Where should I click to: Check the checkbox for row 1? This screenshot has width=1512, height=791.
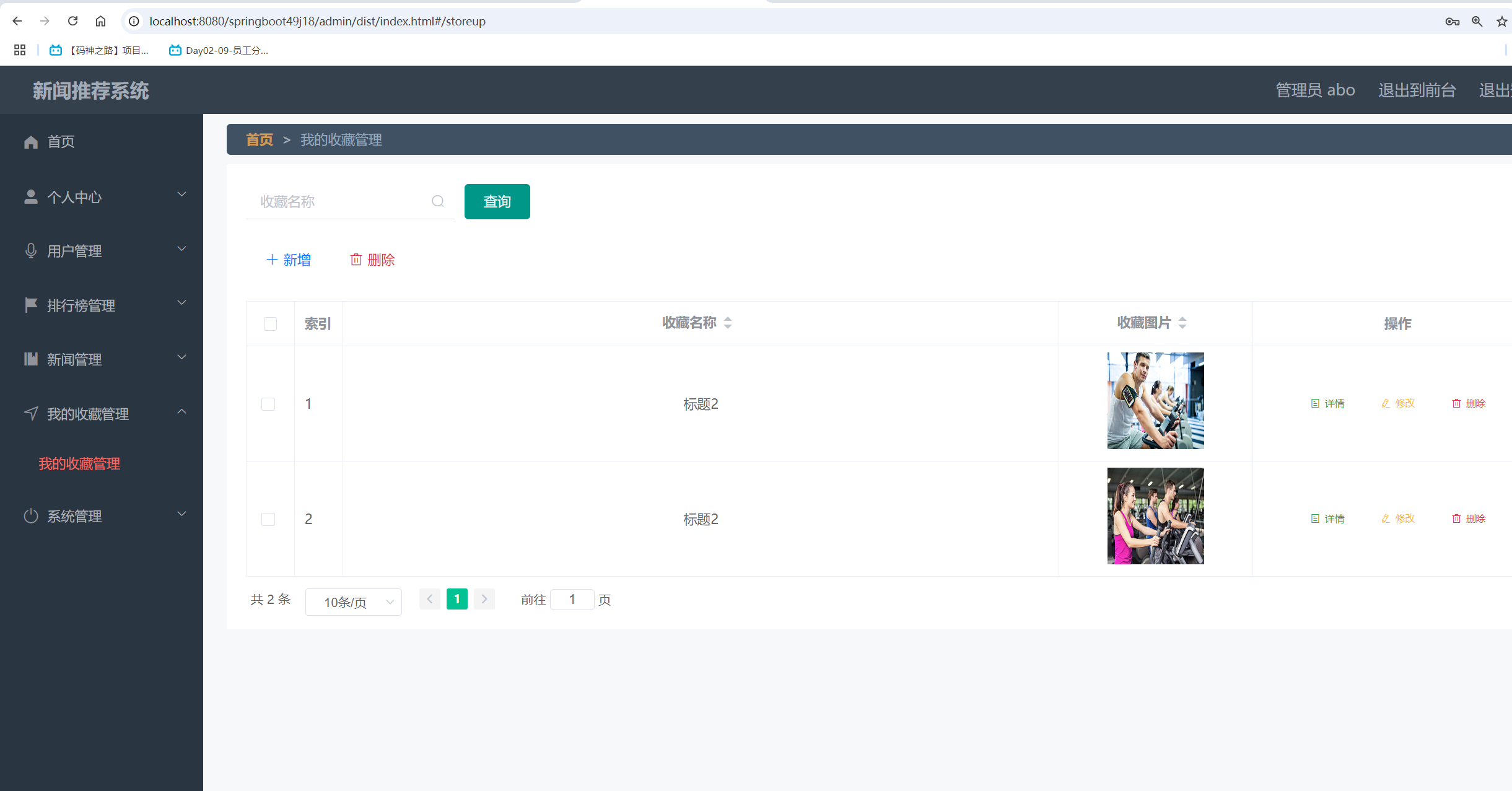coord(268,404)
